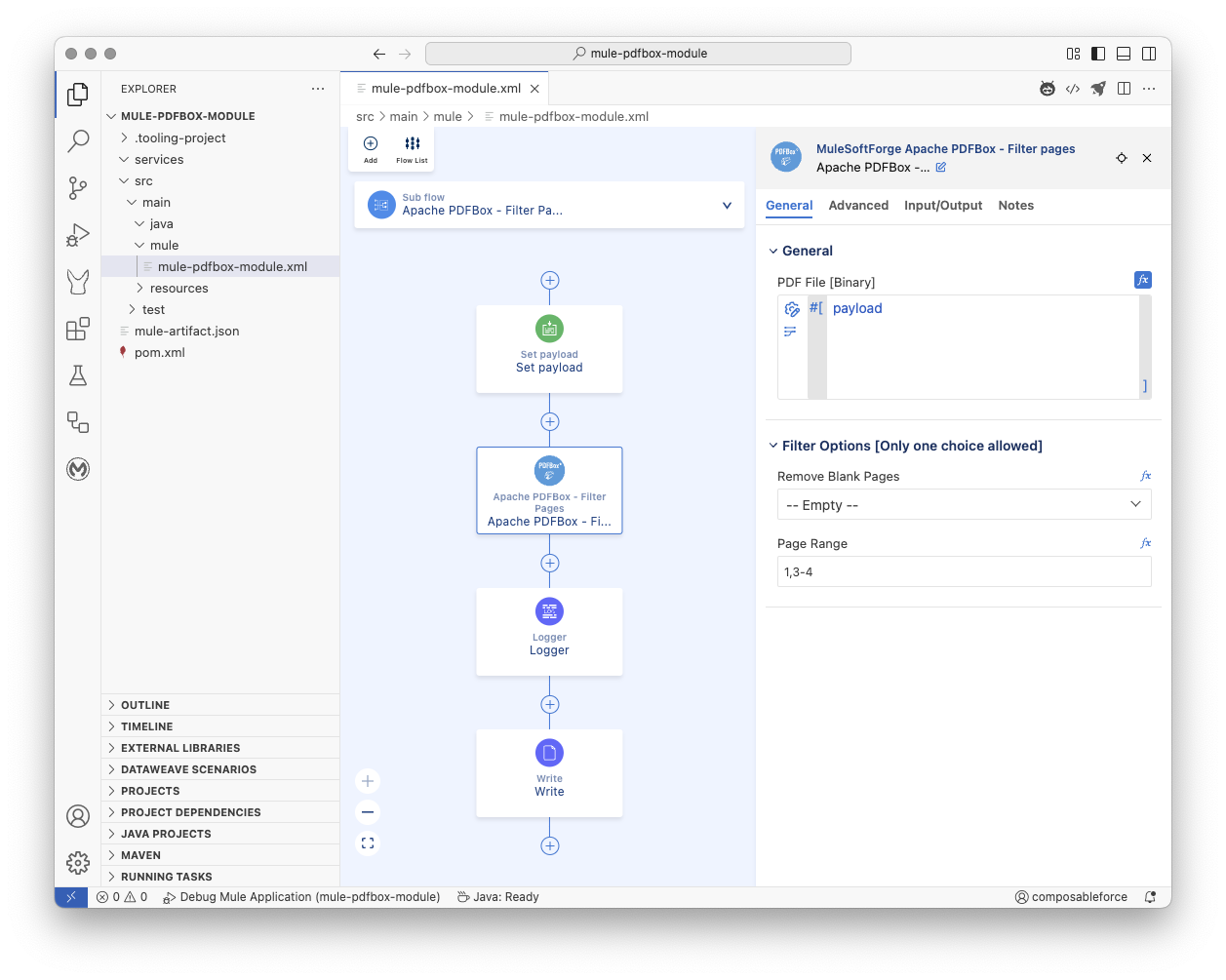Toggle the fx expression mode for PDF File
The width and height of the screenshot is (1226, 980).
1142,280
